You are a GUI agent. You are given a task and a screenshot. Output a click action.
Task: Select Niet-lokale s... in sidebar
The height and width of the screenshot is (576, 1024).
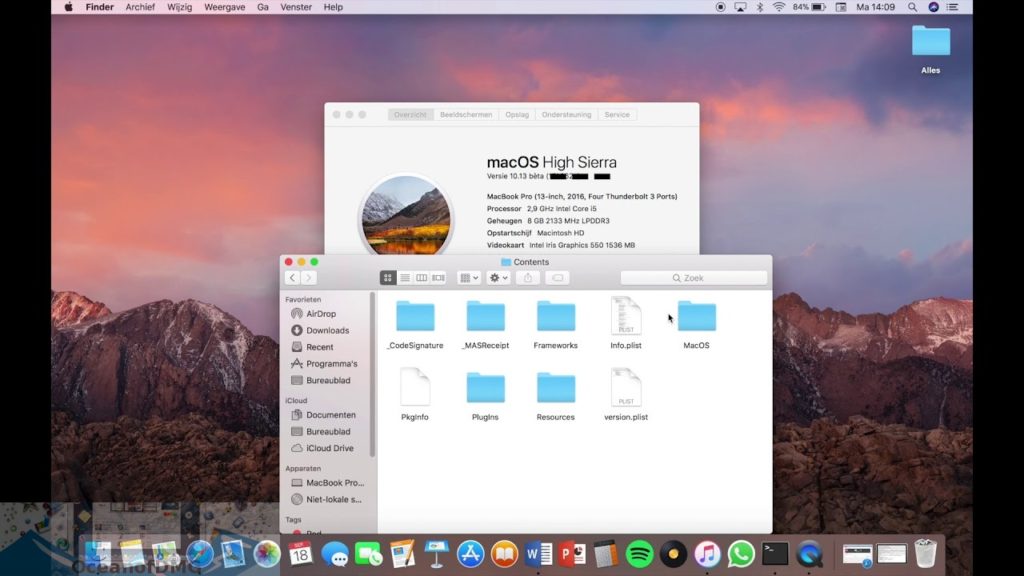327,500
